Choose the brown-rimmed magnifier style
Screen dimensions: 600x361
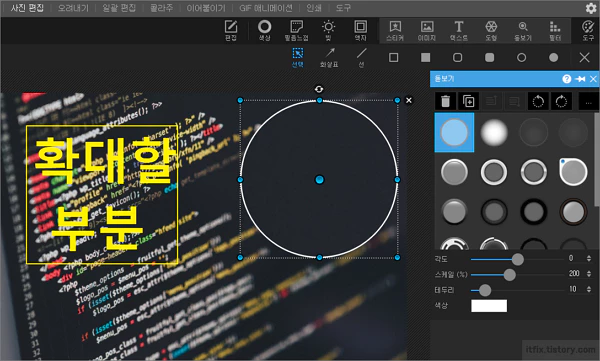click(x=573, y=211)
